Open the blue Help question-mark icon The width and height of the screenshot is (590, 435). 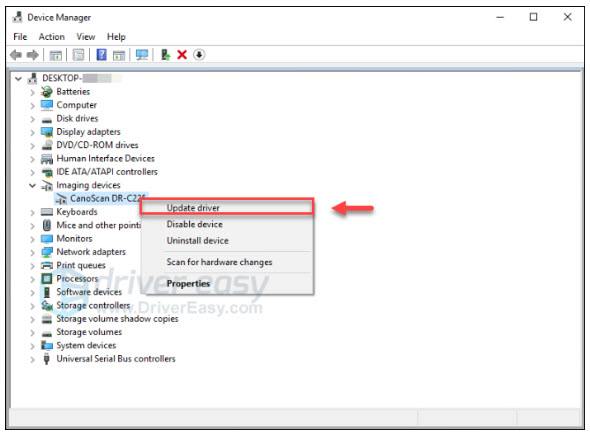pyautogui.click(x=101, y=55)
